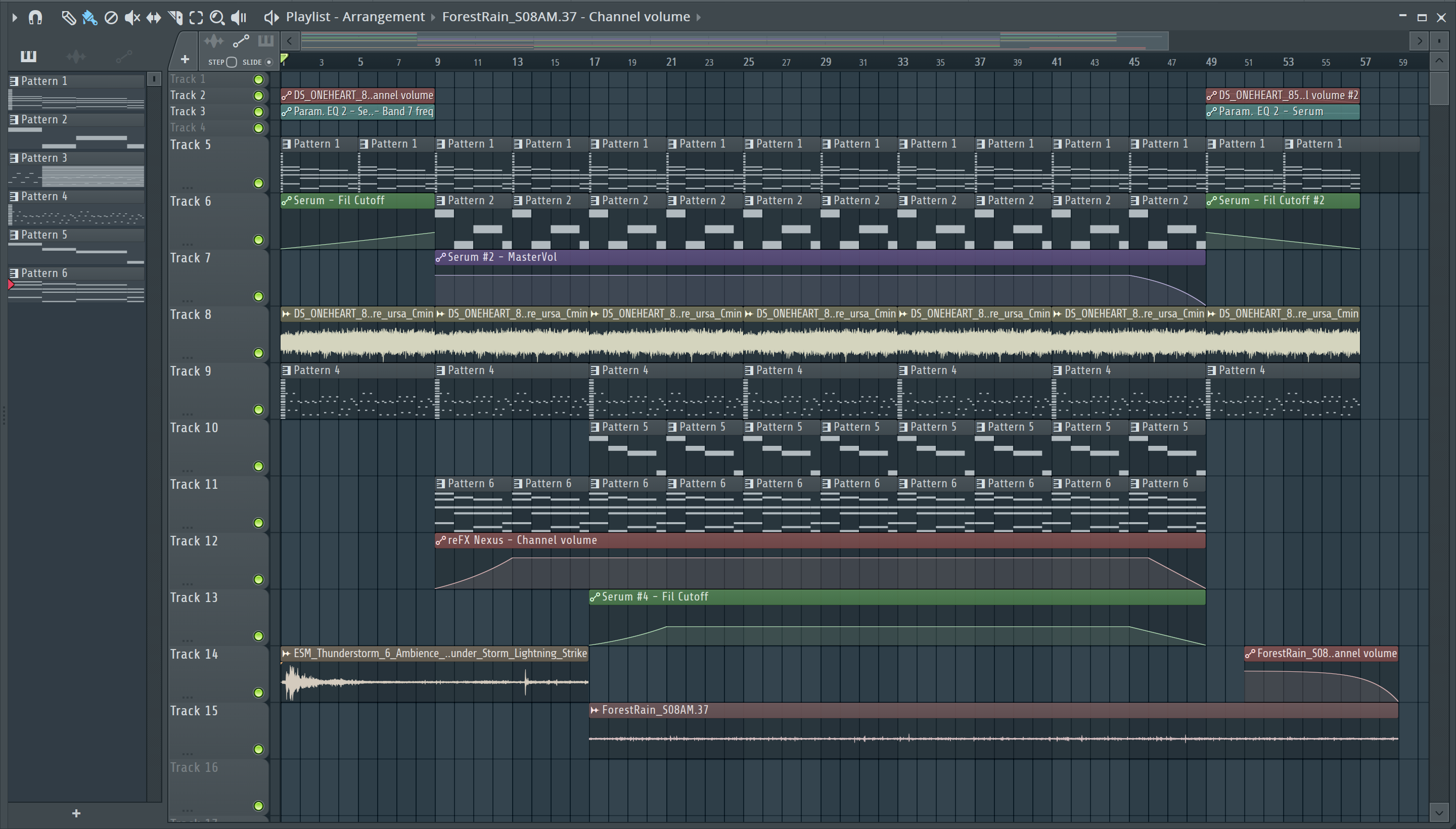1456x829 pixels.
Task: Select Track 7 header label
Action: coord(190,258)
